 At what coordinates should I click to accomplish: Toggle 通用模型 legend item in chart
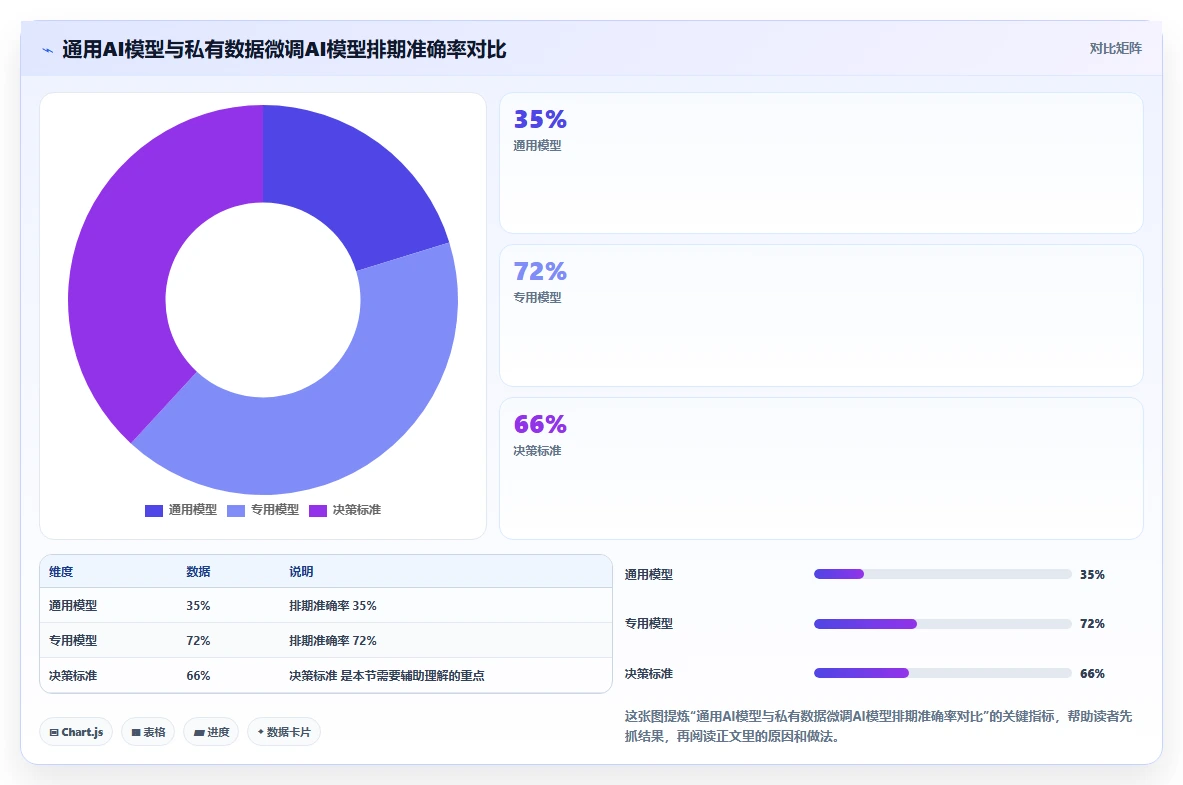181,510
